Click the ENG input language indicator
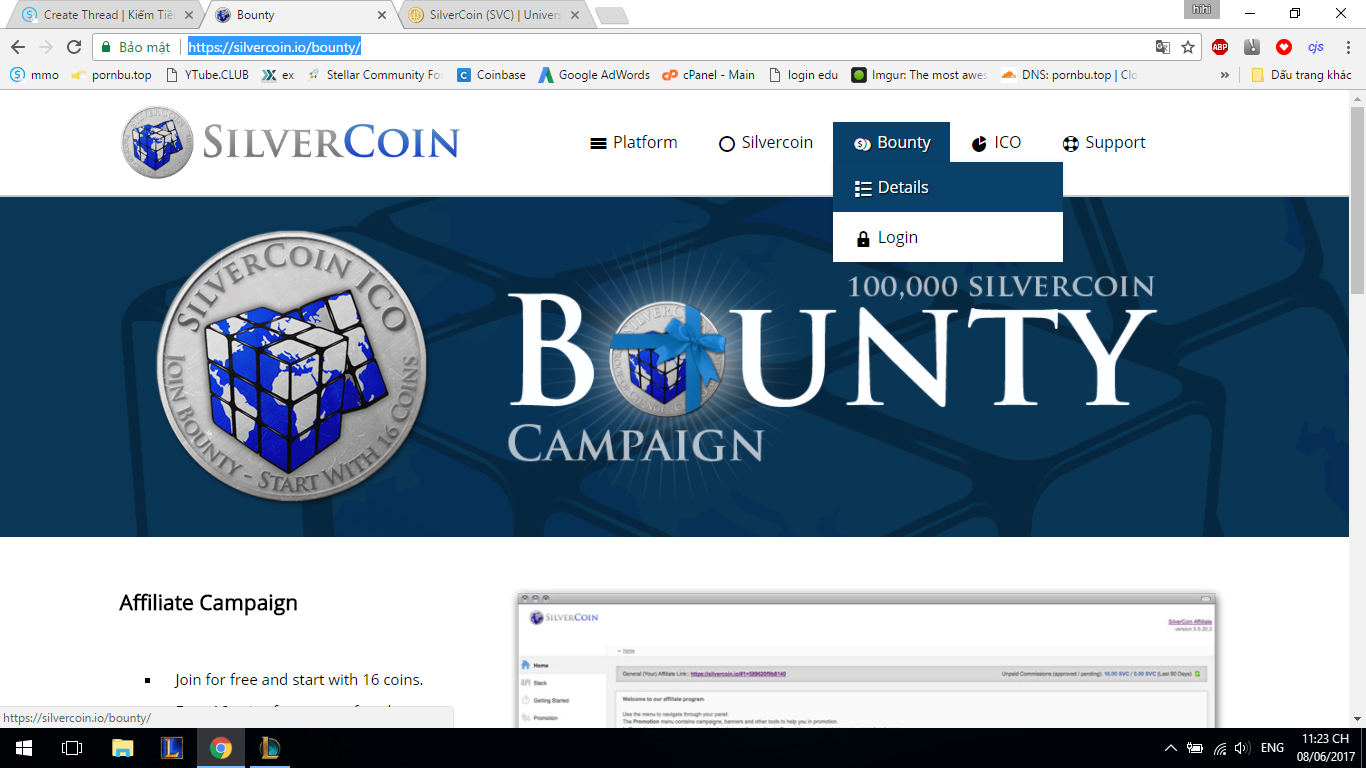 (x=1272, y=748)
